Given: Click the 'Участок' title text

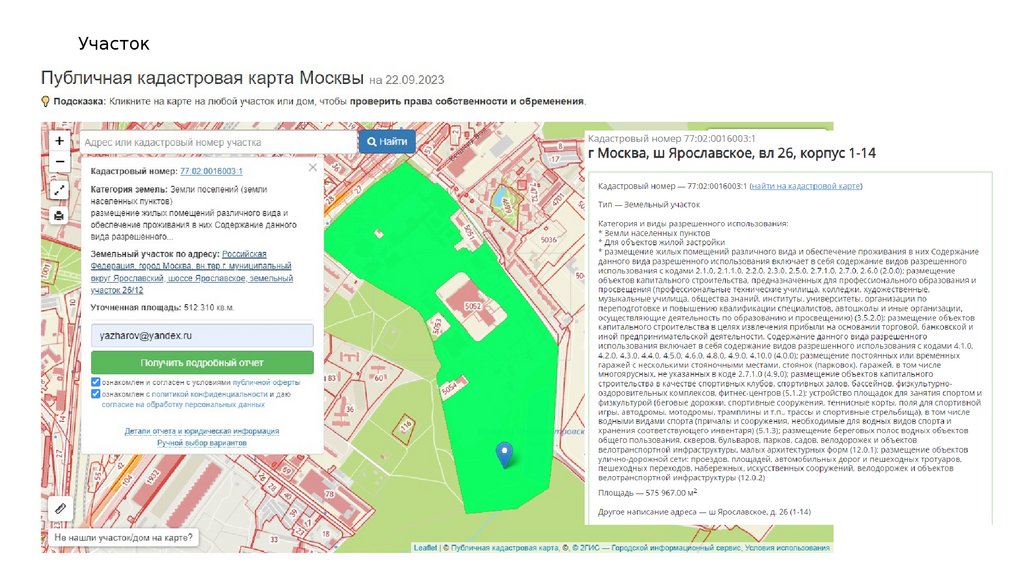Looking at the screenshot, I should tap(114, 44).
